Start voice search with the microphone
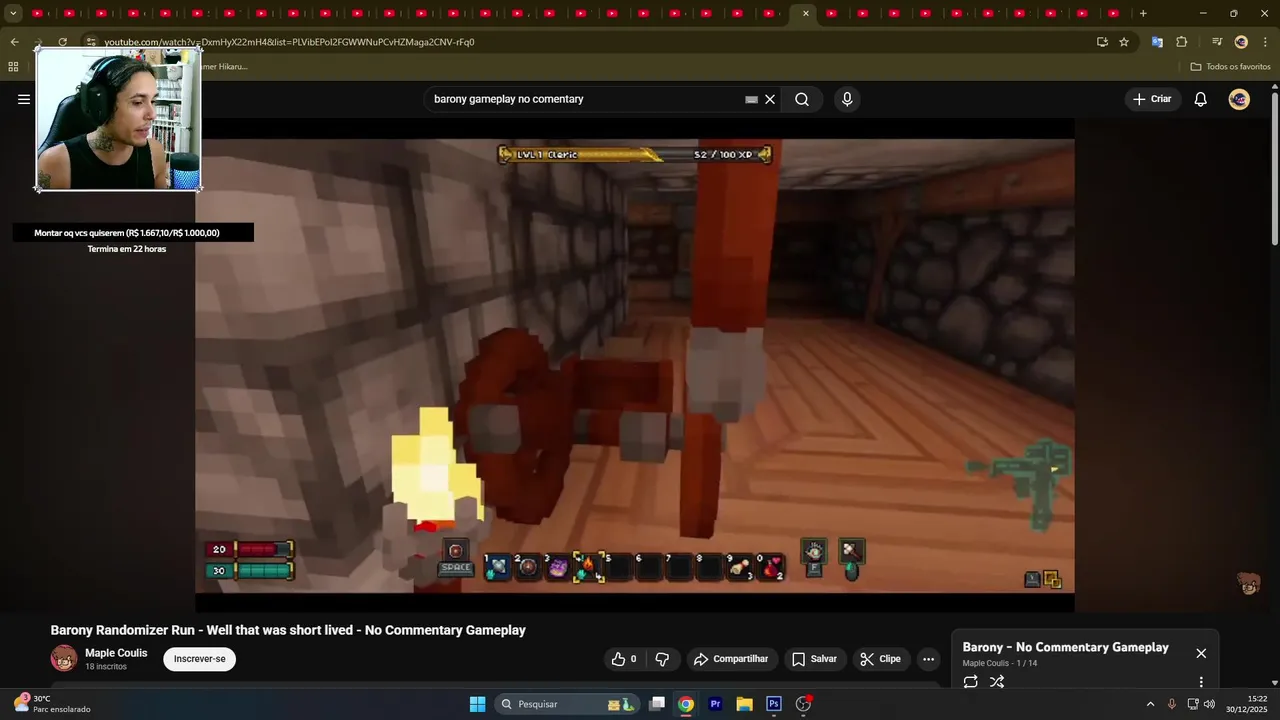Viewport: 1280px width, 720px height. point(847,99)
